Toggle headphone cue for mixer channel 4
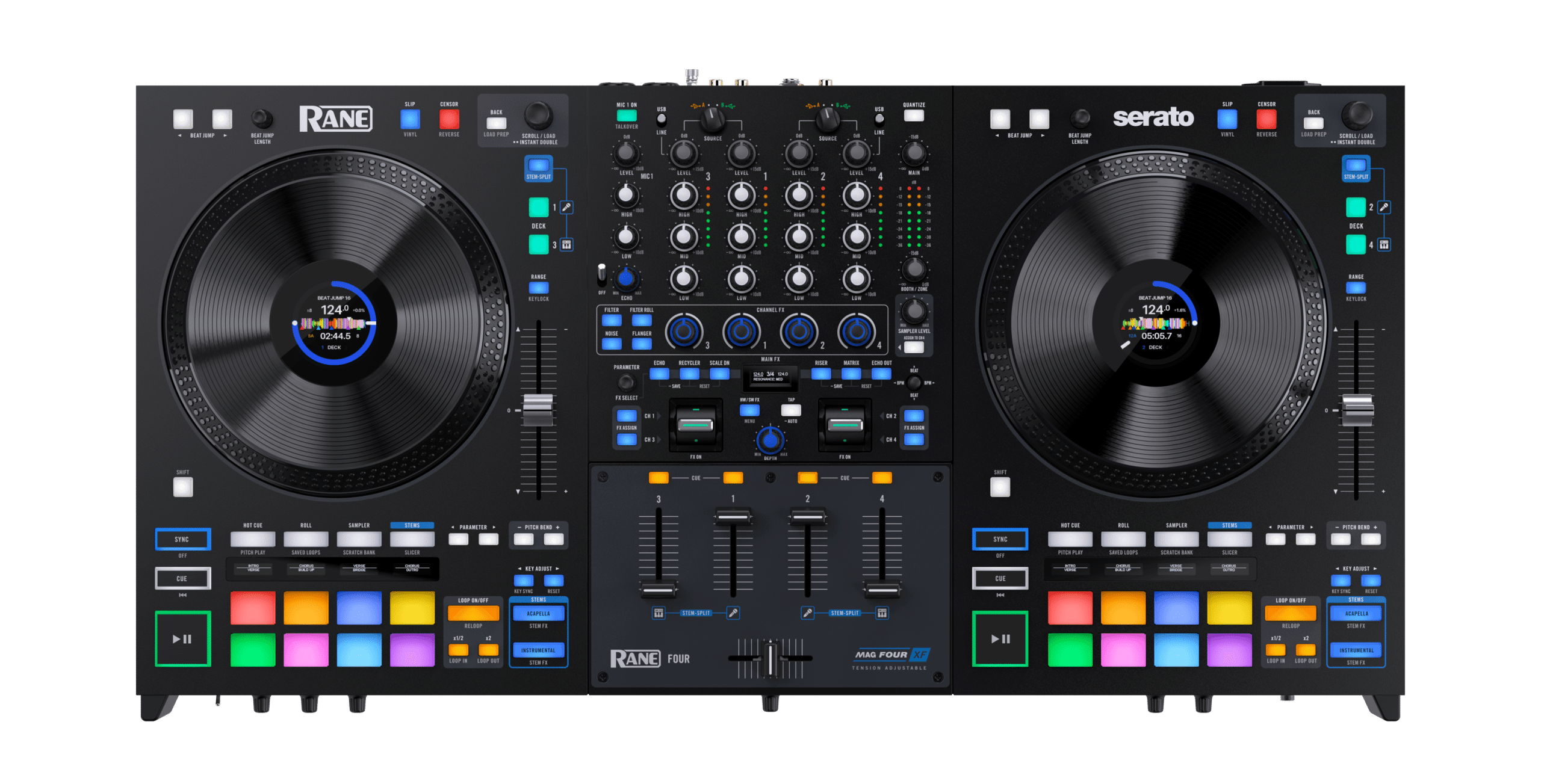This screenshot has width=1541, height=784. (x=882, y=478)
